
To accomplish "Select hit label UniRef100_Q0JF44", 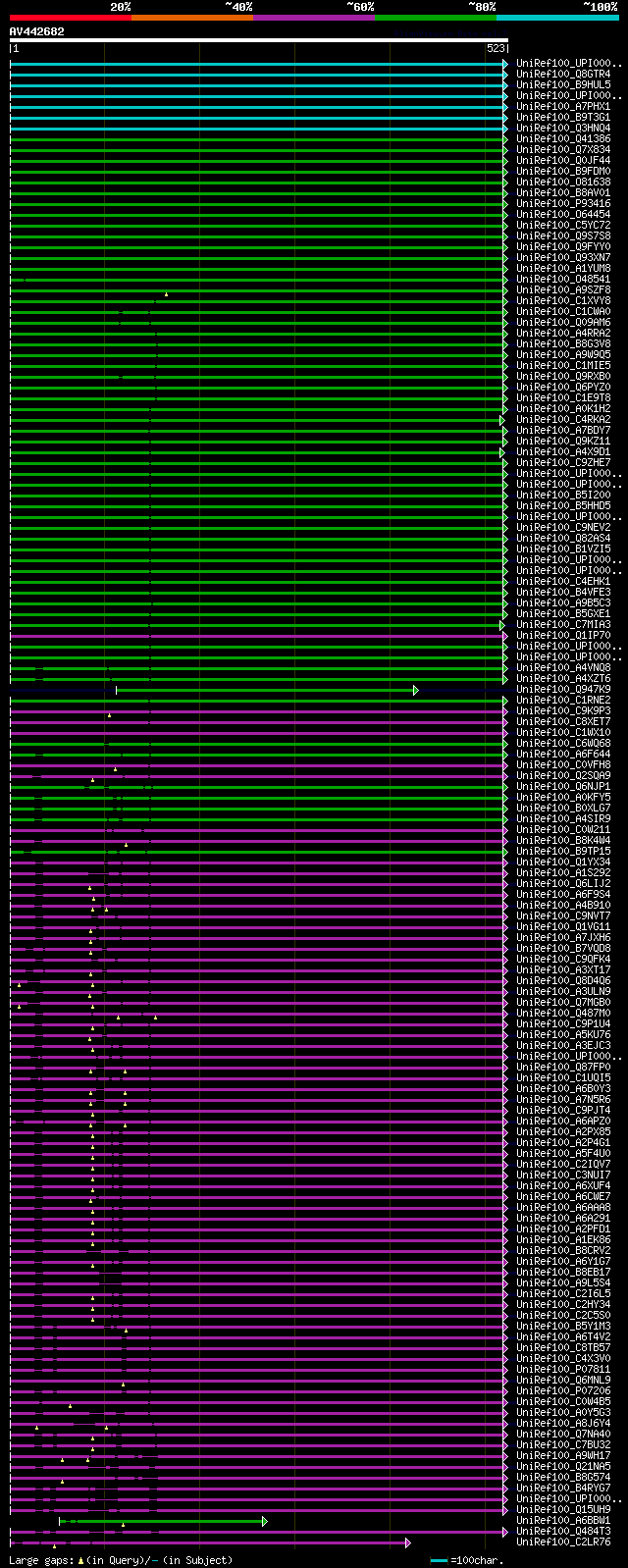I will coord(563,161).
